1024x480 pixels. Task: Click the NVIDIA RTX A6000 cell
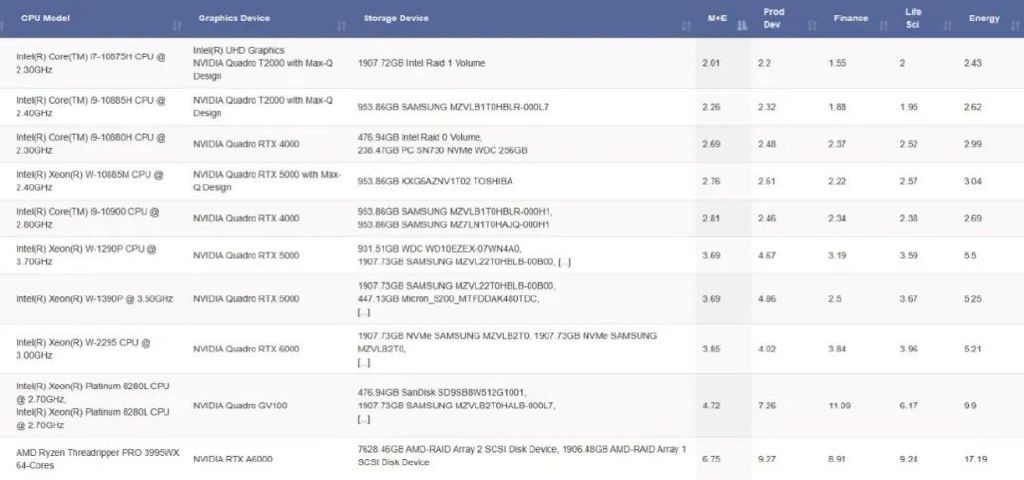(x=232, y=459)
